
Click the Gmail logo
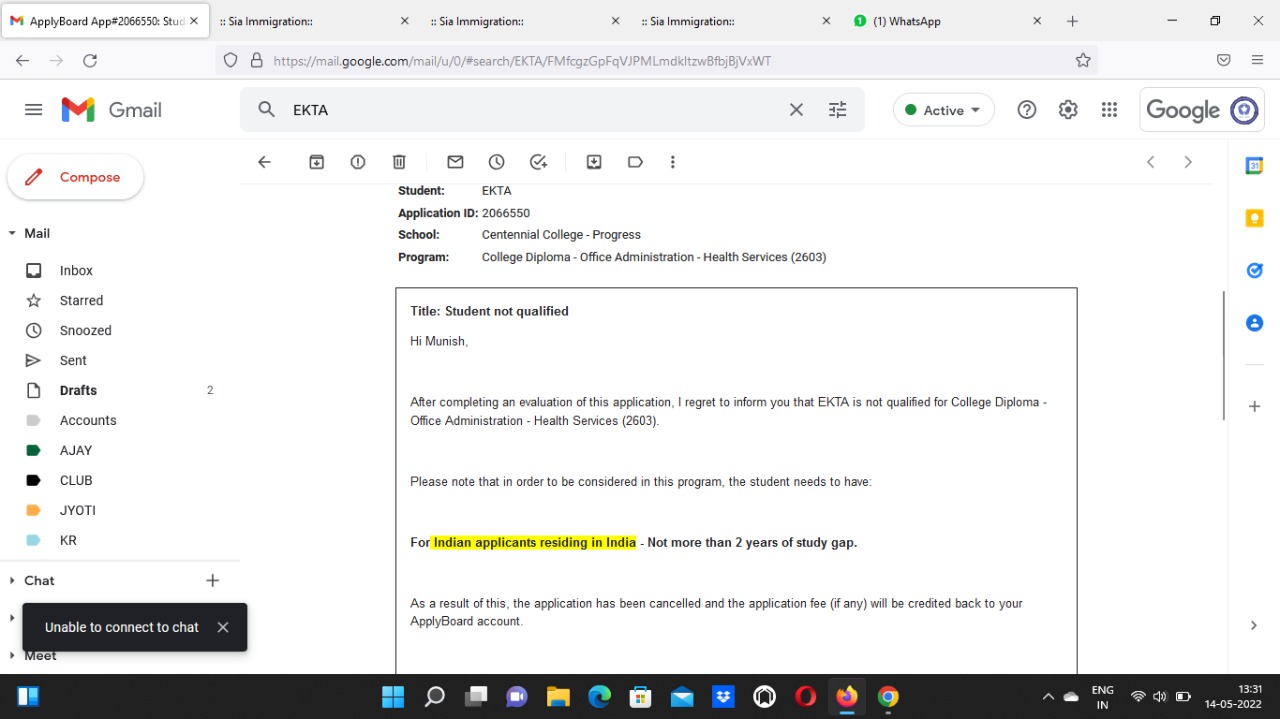point(112,110)
